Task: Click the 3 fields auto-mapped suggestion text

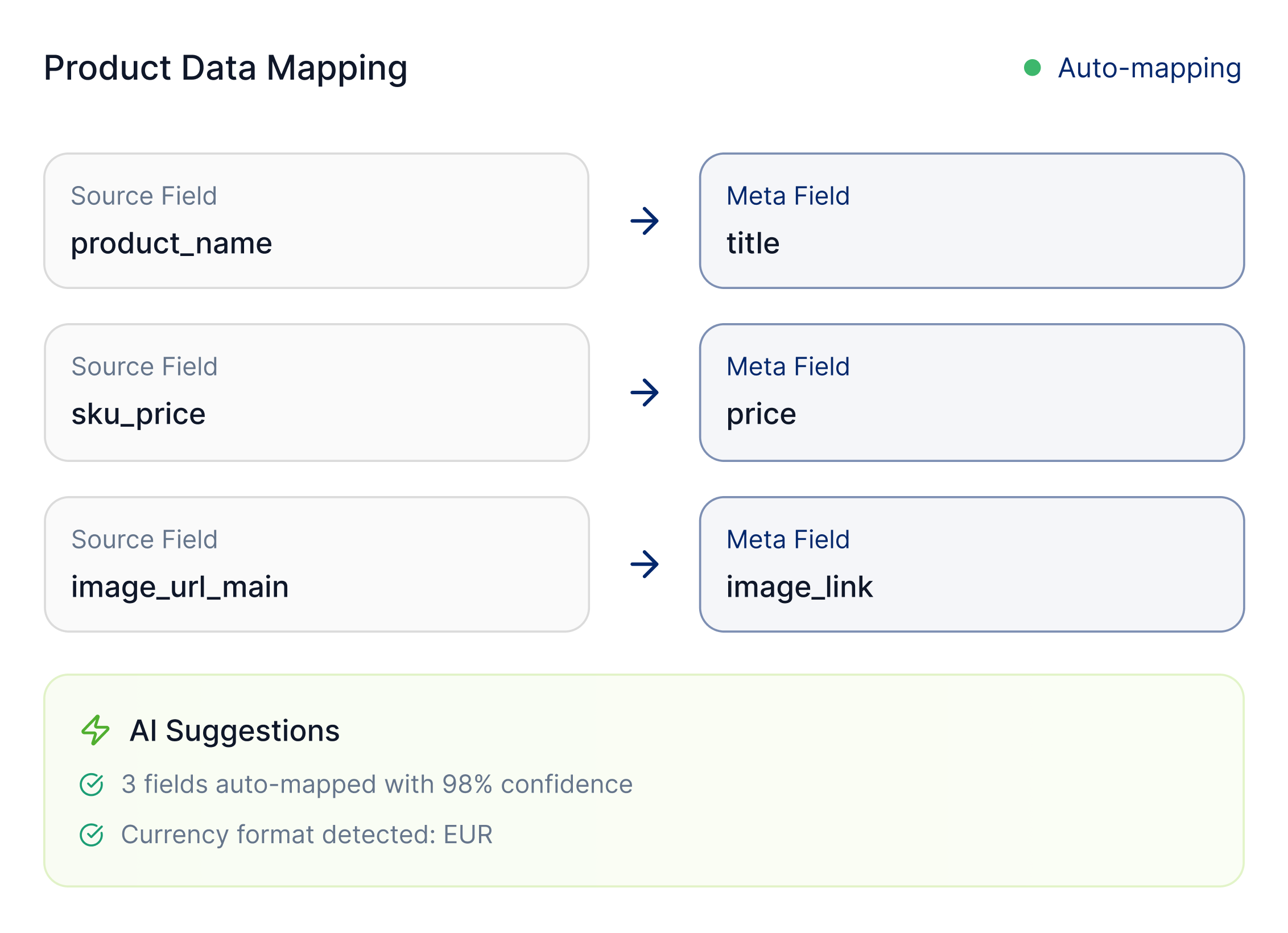Action: (x=377, y=785)
